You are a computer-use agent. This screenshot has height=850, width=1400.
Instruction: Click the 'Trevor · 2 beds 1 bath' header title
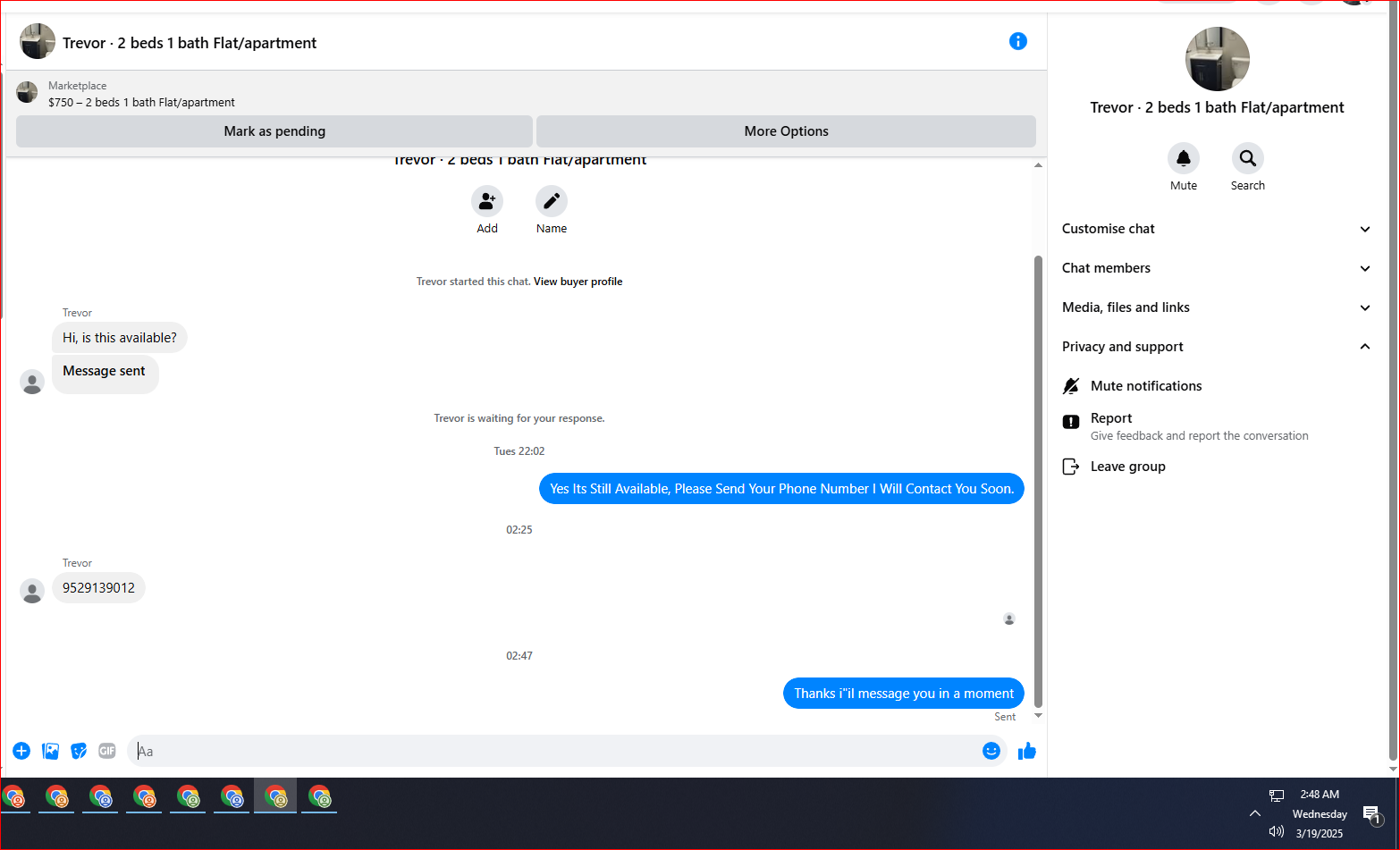[x=190, y=43]
